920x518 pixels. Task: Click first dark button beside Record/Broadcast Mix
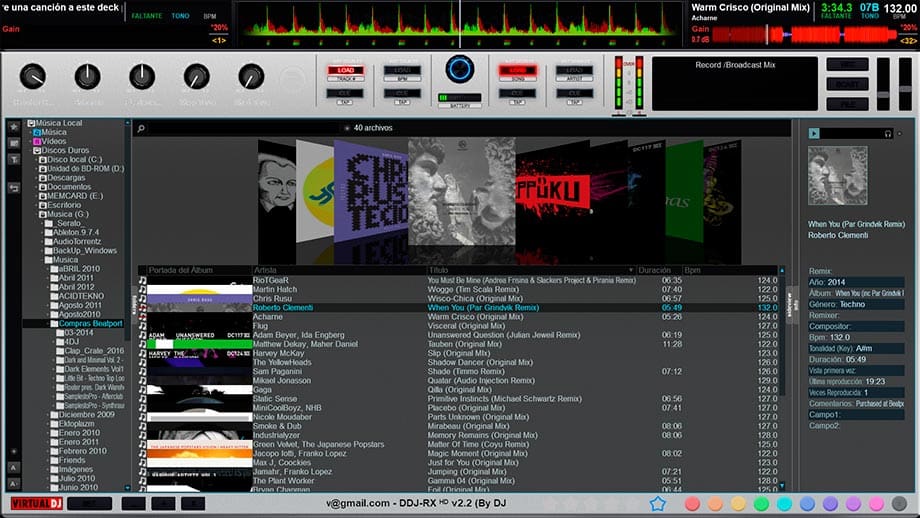[847, 65]
